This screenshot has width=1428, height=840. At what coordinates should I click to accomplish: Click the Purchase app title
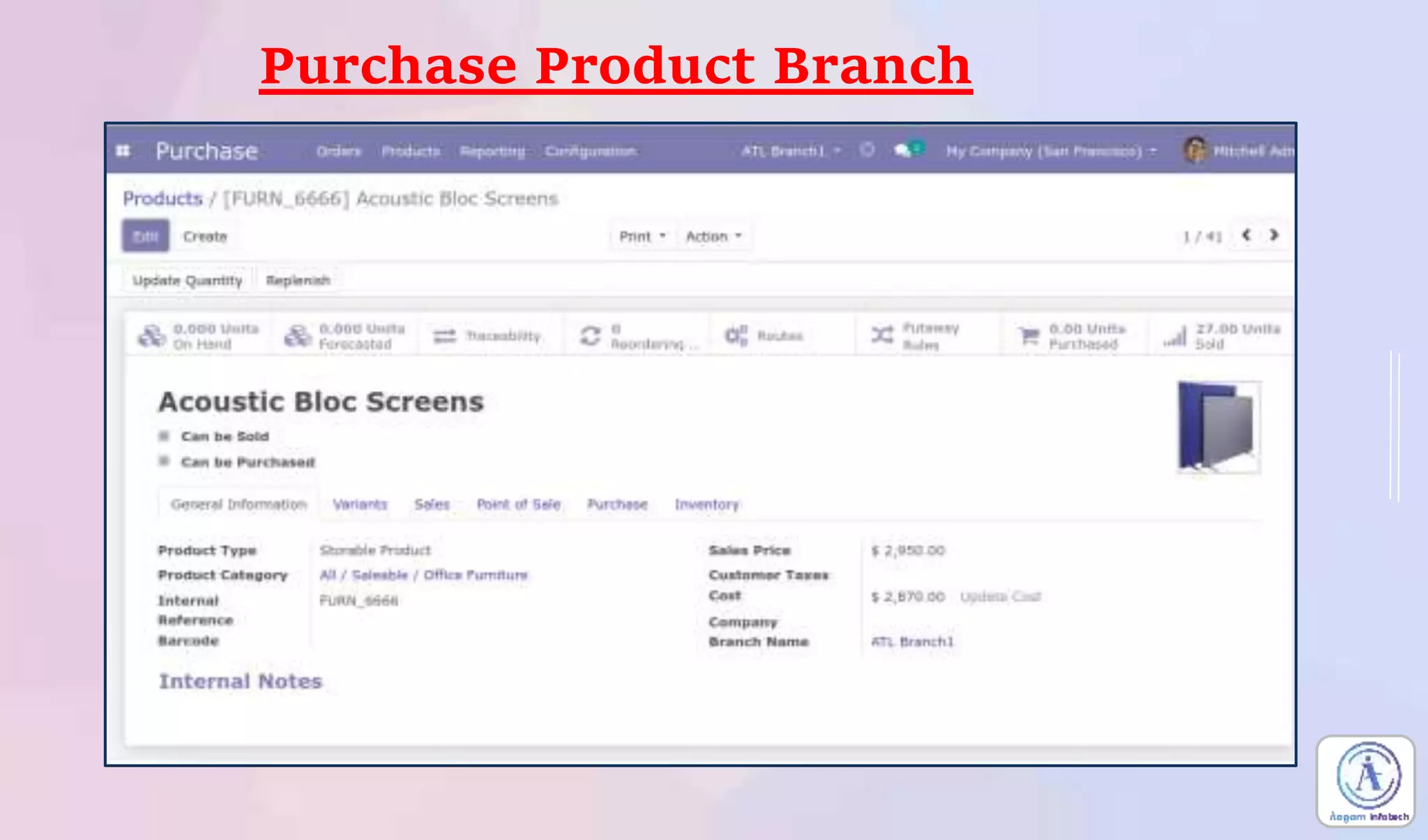207,151
